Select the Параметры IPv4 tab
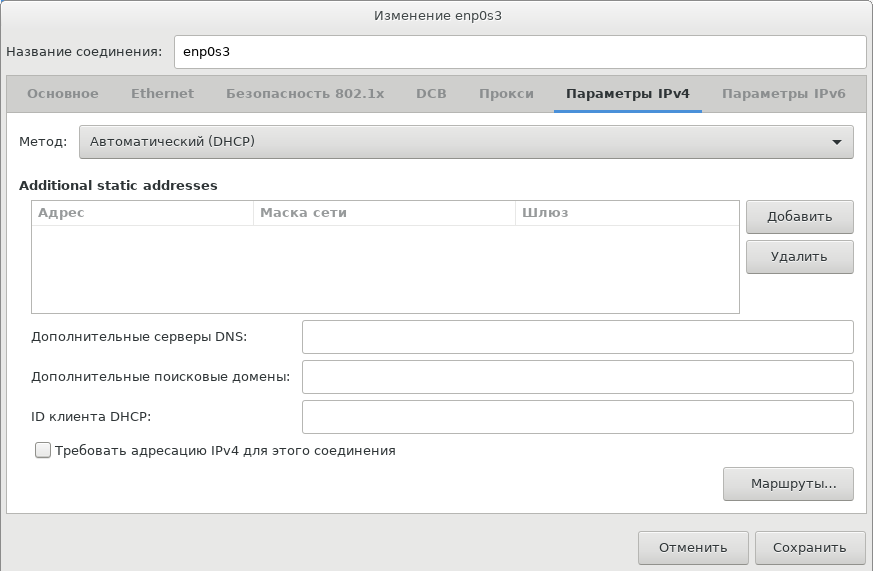 628,94
